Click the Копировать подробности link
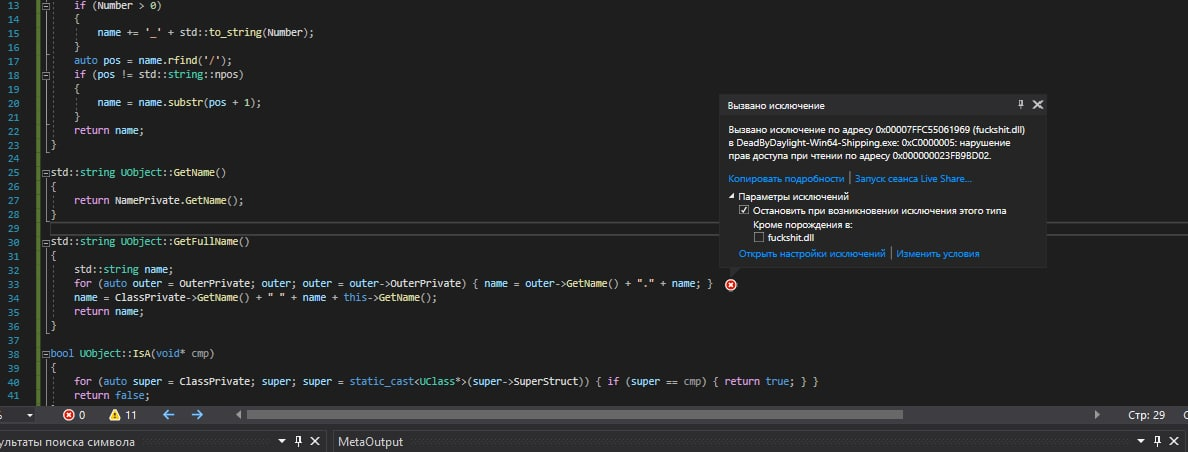The image size is (1188, 452). pyautogui.click(x=786, y=178)
